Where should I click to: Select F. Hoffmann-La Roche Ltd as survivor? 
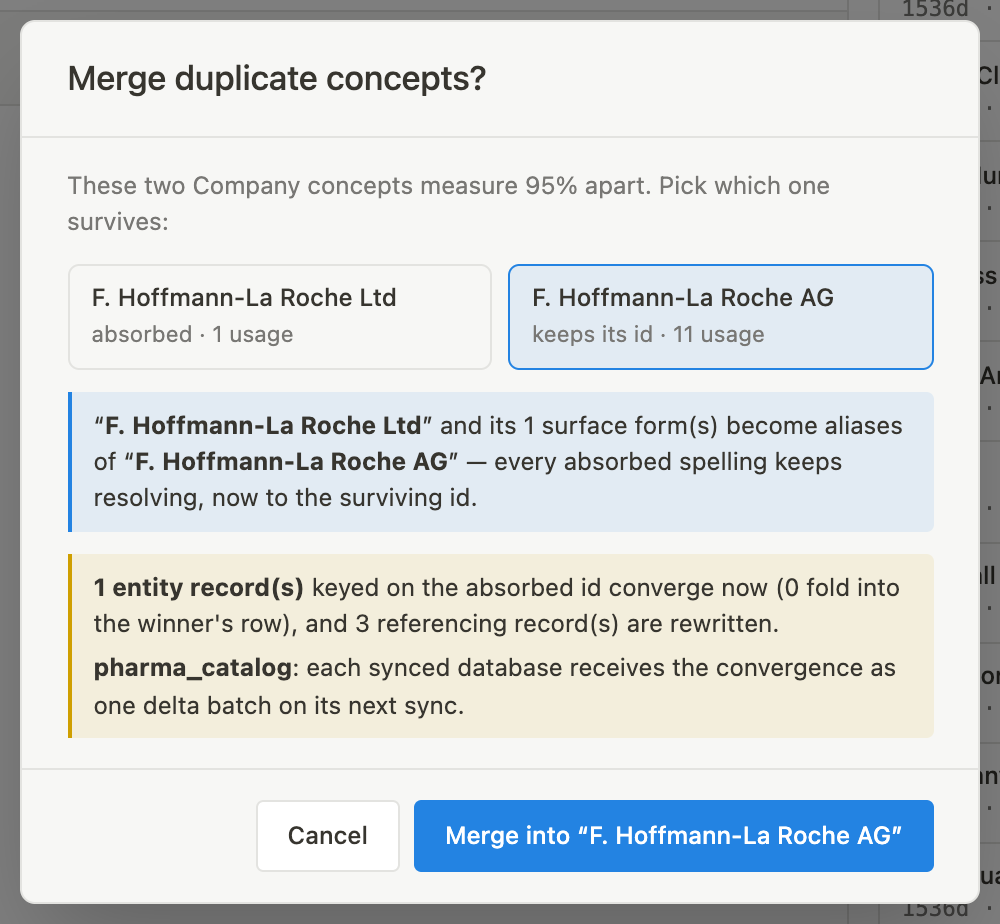[x=279, y=316]
